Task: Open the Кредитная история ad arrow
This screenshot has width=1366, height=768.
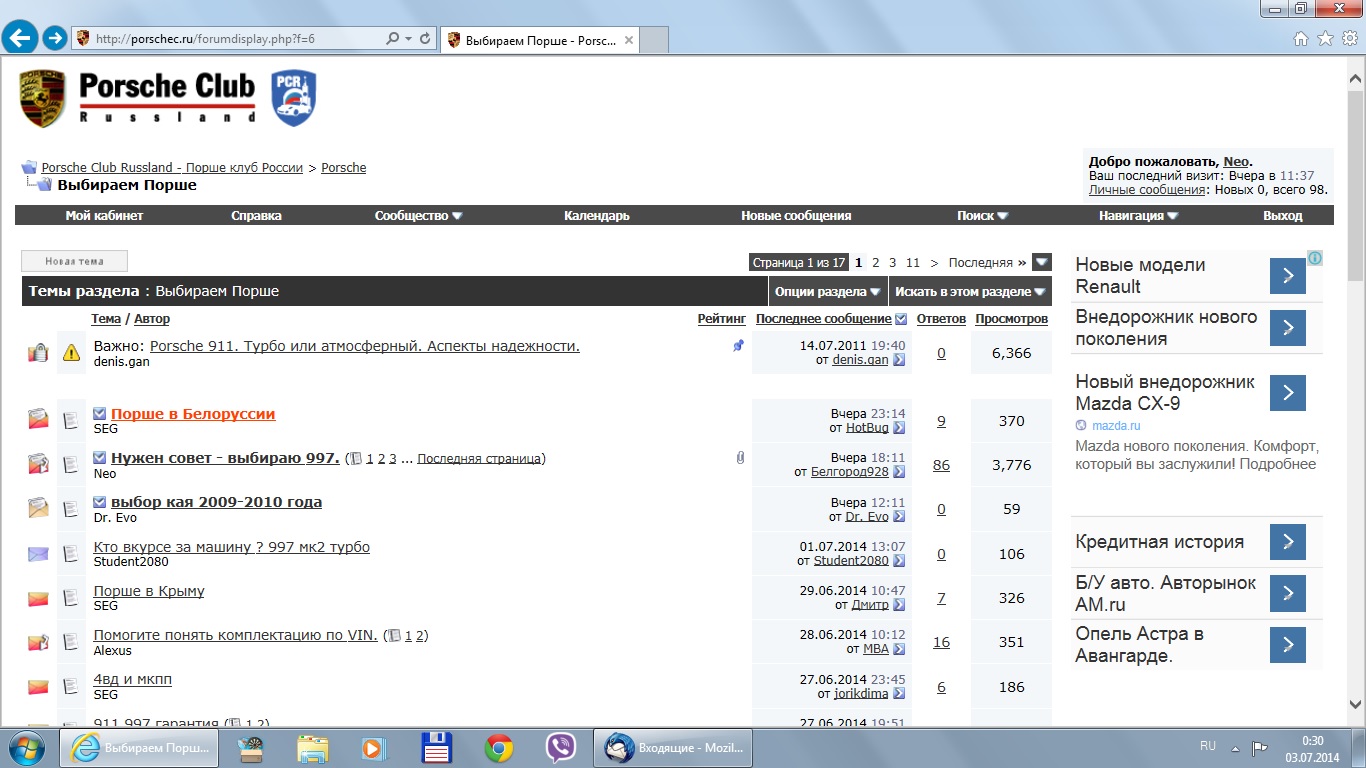Action: 1288,542
